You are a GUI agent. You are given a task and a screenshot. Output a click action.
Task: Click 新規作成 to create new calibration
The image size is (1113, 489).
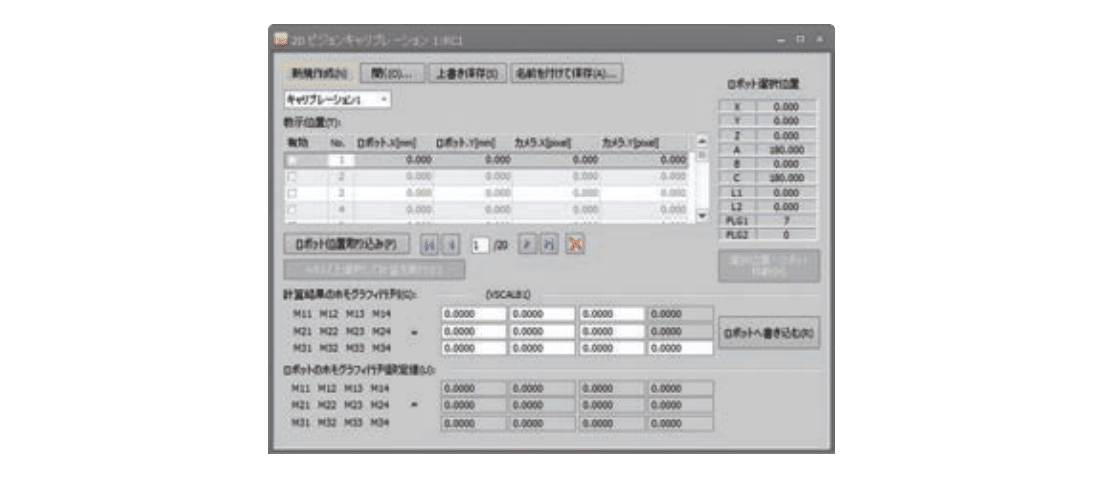[x=318, y=73]
